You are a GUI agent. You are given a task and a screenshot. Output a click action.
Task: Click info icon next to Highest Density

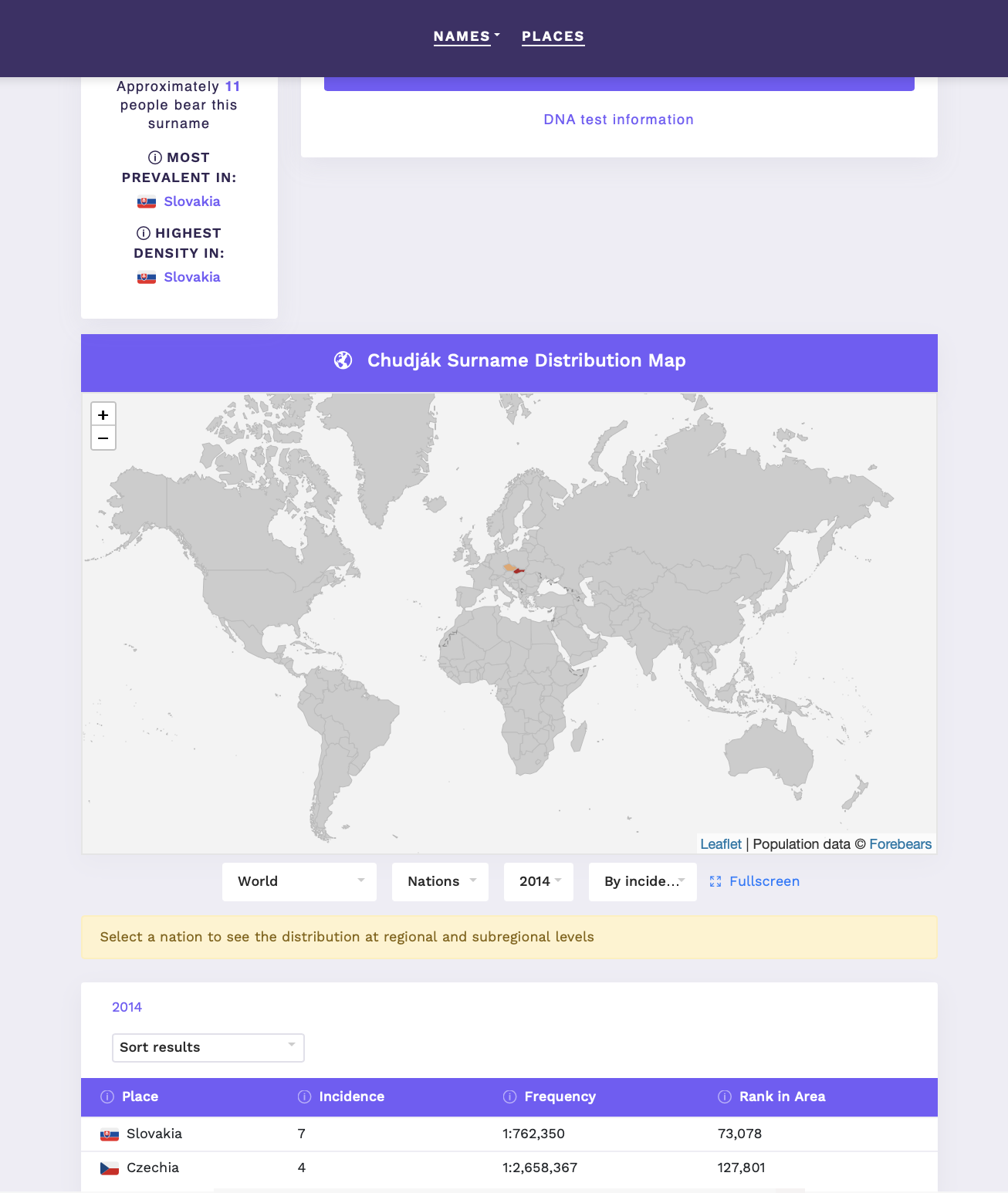pos(144,233)
